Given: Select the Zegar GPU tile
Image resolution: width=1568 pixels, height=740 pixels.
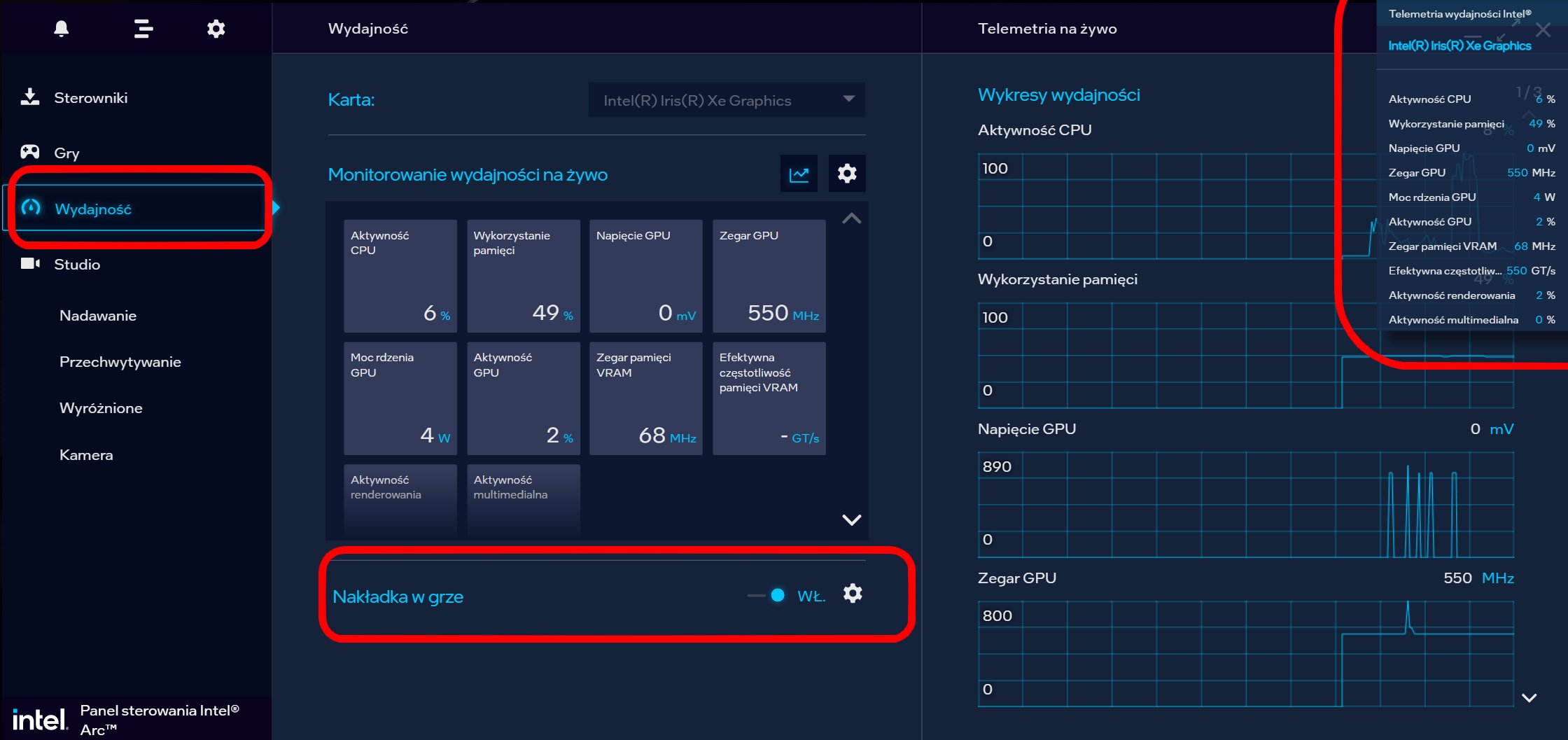Looking at the screenshot, I should (769, 276).
